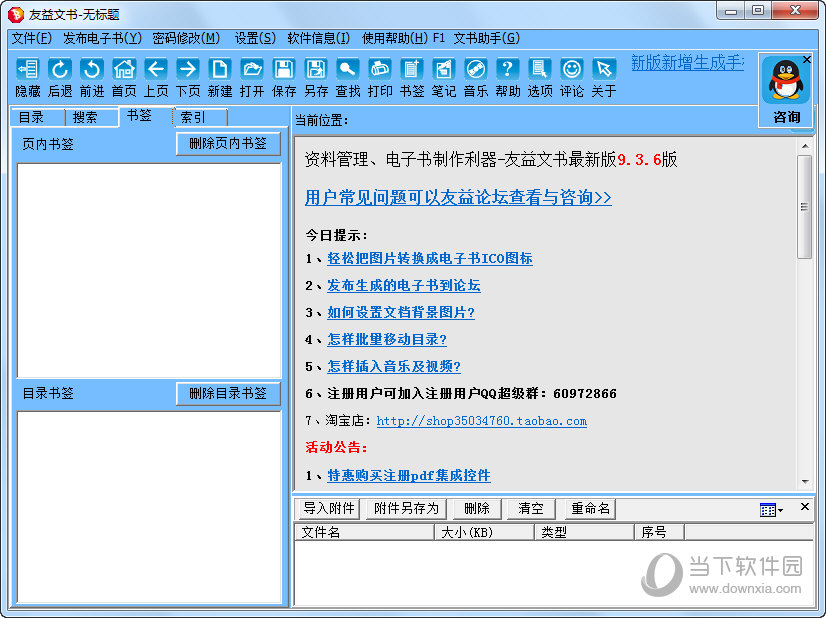Screen dimensions: 826x618
Task: Click the content scrollbar up arrow
Action: 804,145
